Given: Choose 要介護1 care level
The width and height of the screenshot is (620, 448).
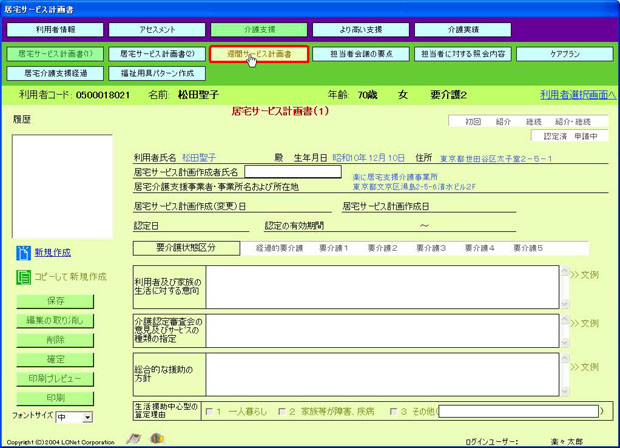Looking at the screenshot, I should coord(333,248).
